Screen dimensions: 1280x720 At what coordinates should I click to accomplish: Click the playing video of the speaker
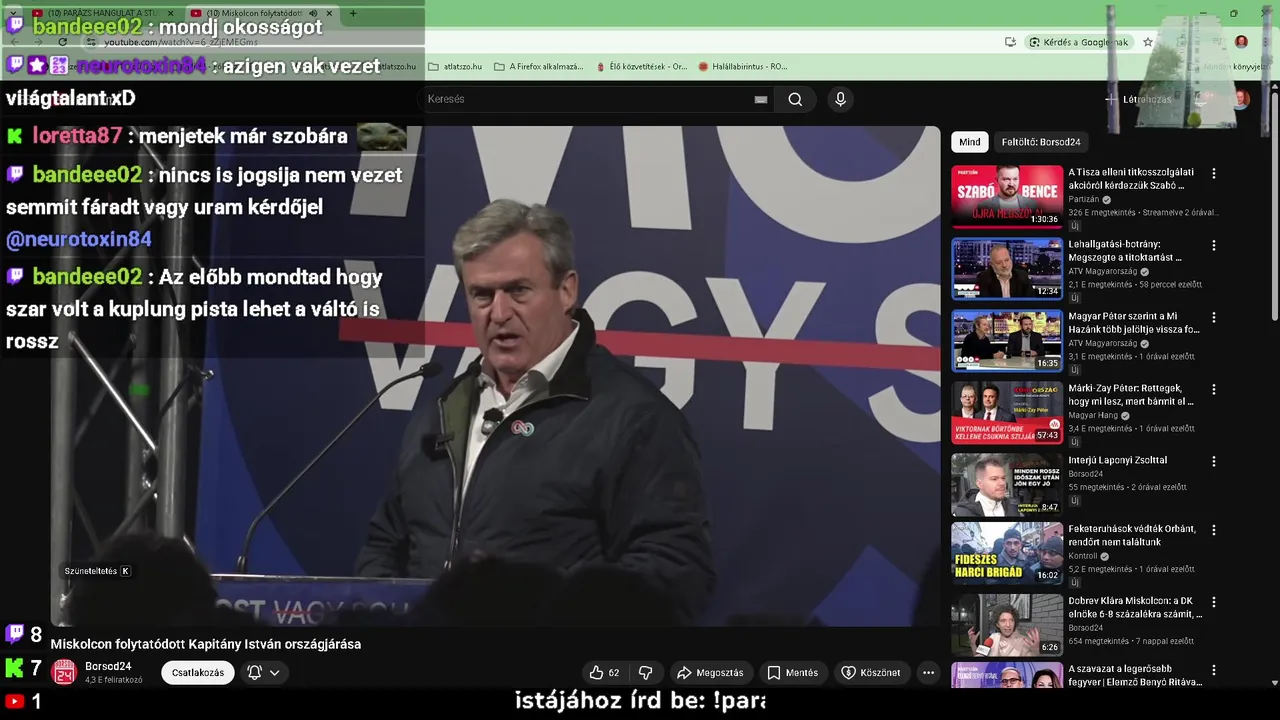(x=495, y=375)
